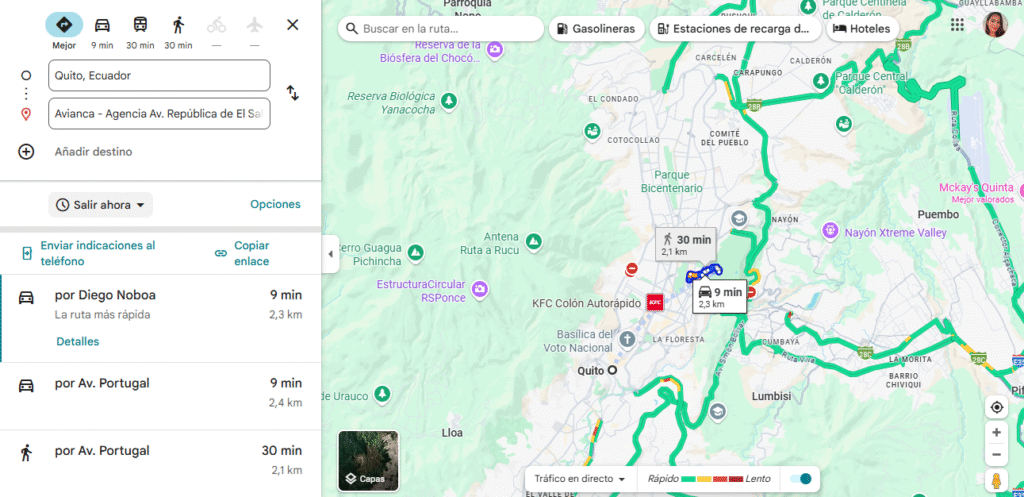This screenshot has height=497, width=1024.
Task: Click the origin field Quito, Ecuador
Action: tap(159, 75)
